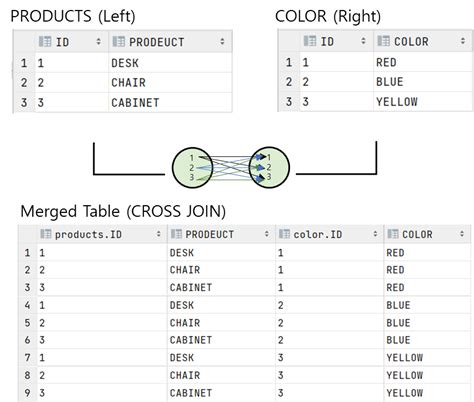The height and width of the screenshot is (402, 474).
Task: Open sort arrows on PRODUCTS PRODEUCT column
Action: [x=222, y=42]
